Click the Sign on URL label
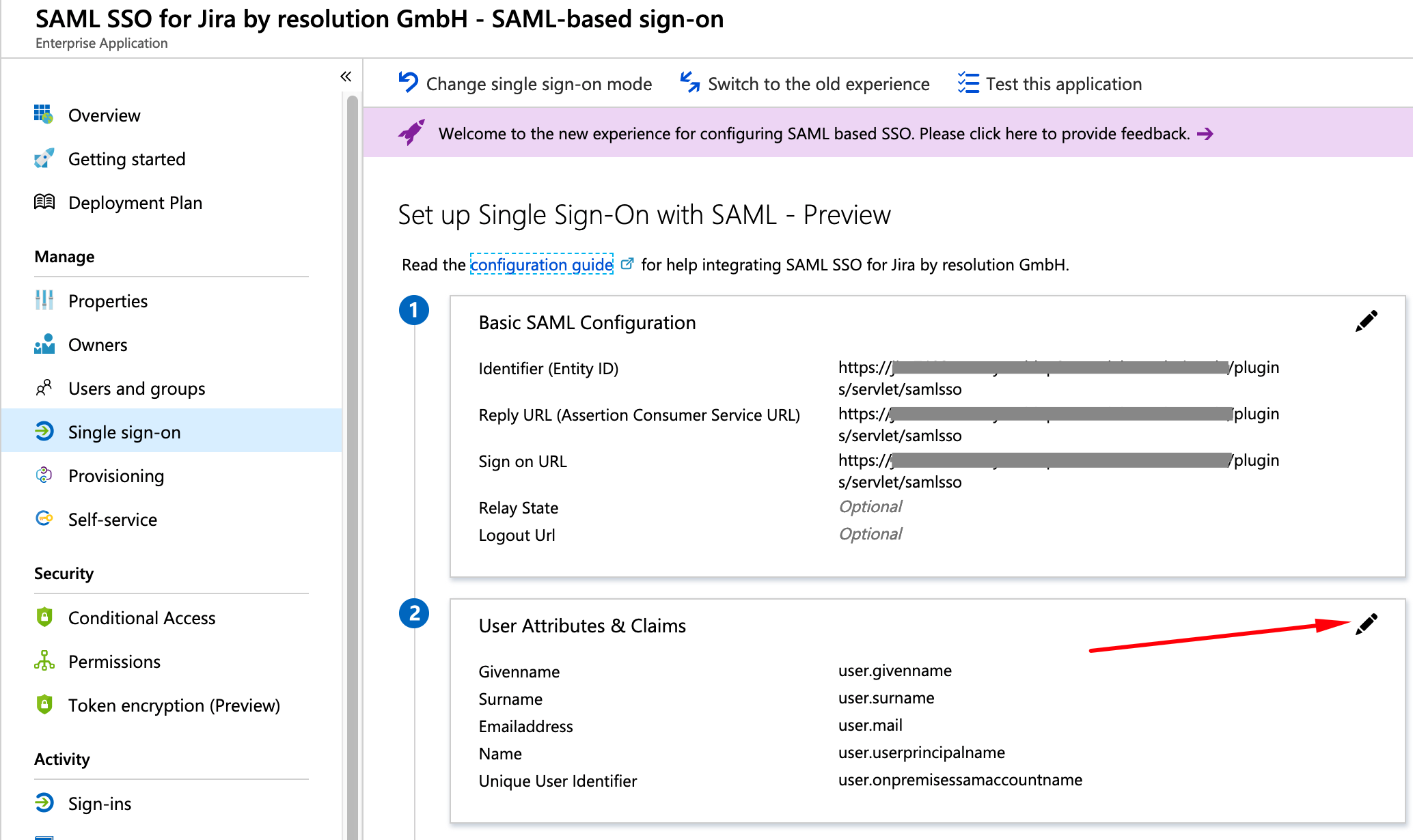The image size is (1413, 840). (523, 462)
